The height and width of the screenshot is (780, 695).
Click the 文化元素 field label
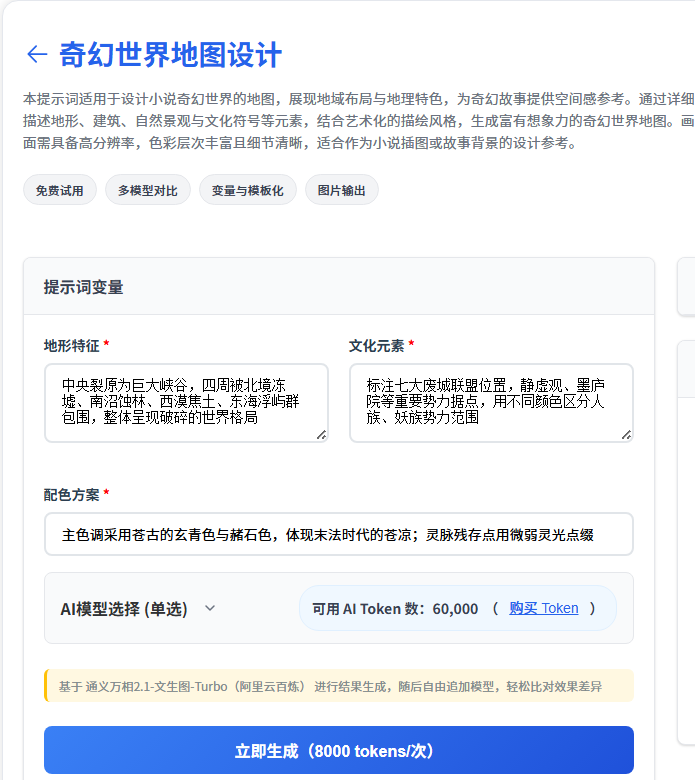point(376,345)
